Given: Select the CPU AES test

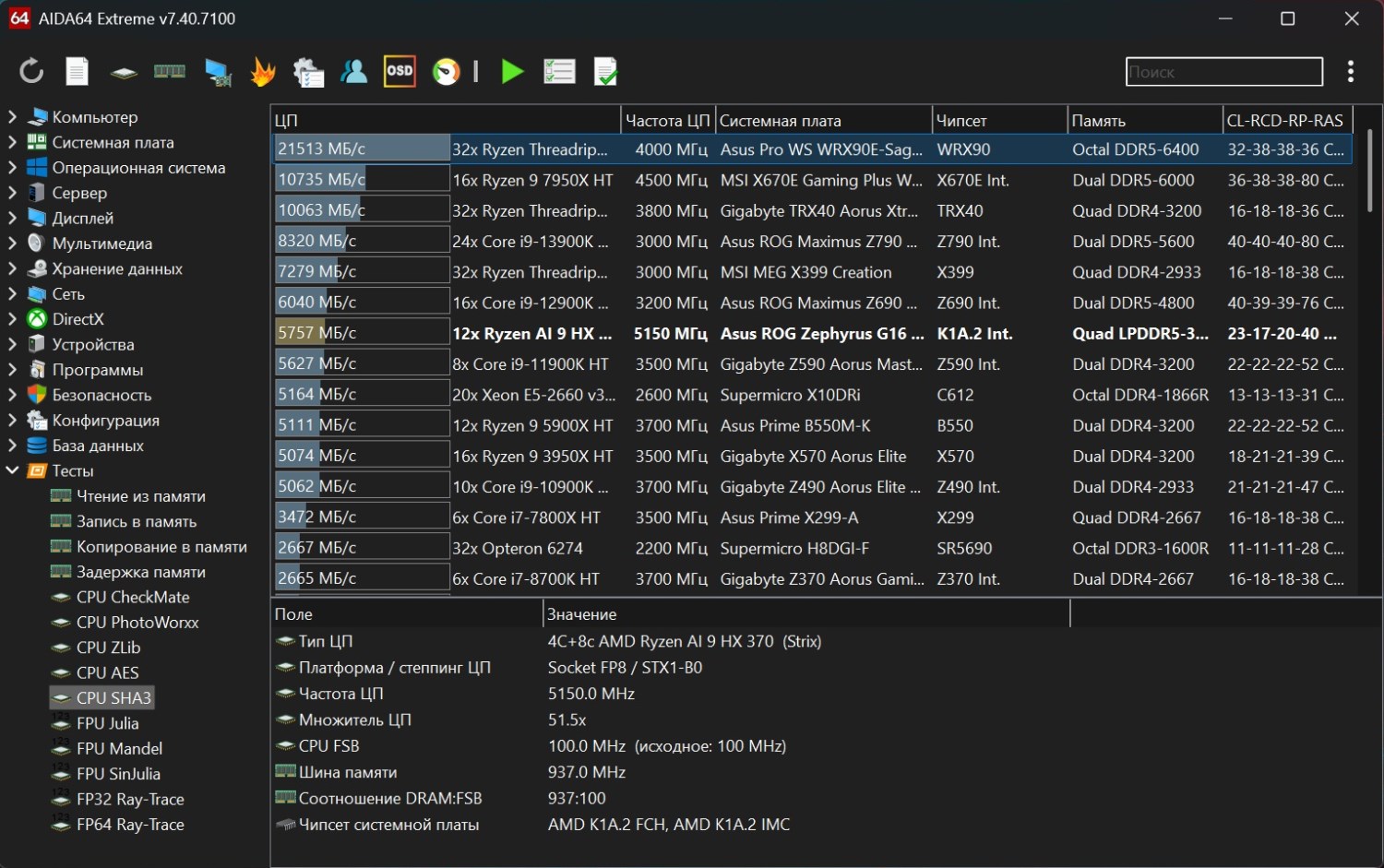Looking at the screenshot, I should click(x=107, y=672).
